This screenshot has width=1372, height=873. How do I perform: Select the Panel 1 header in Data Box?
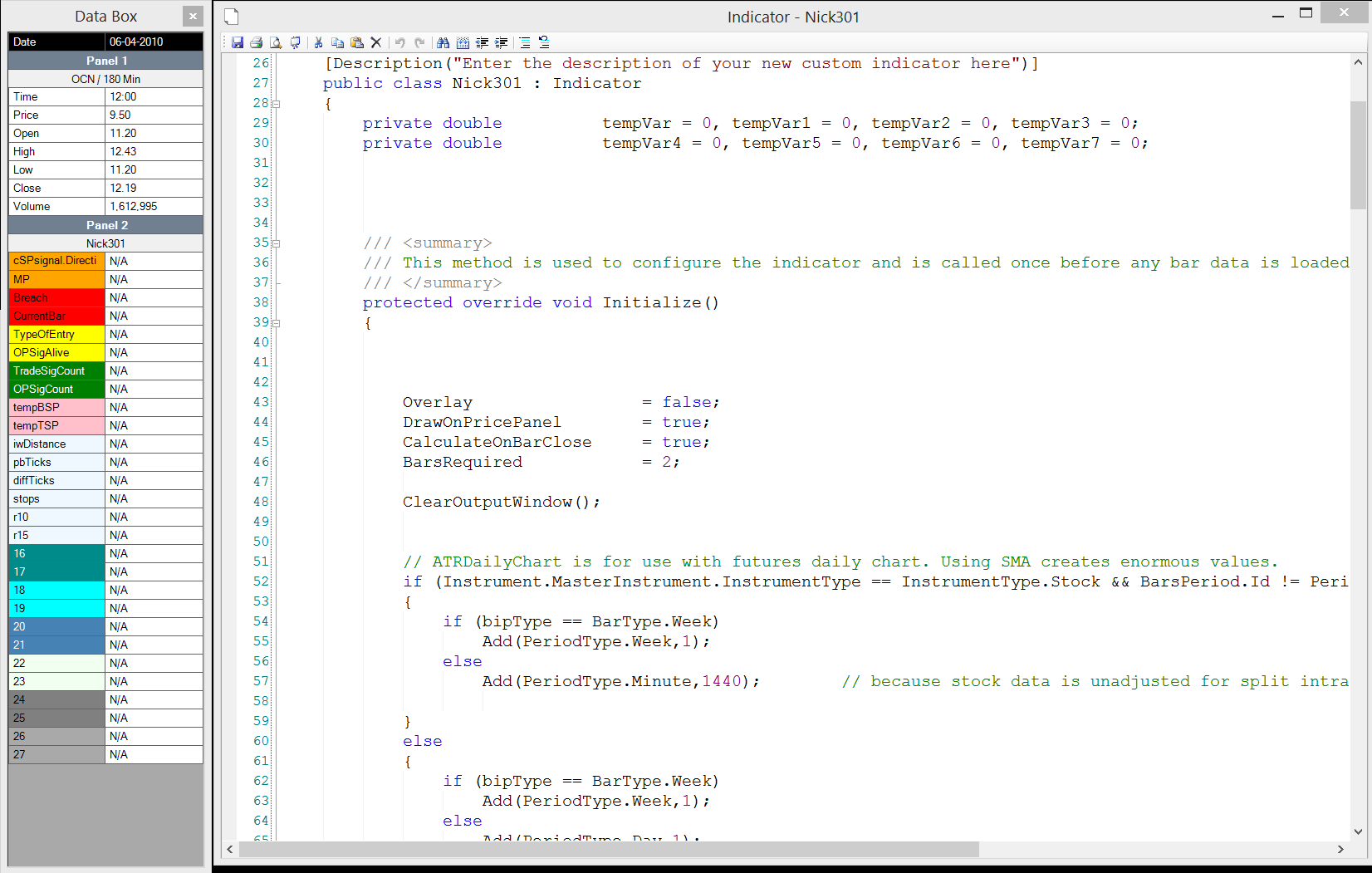pyautogui.click(x=105, y=61)
